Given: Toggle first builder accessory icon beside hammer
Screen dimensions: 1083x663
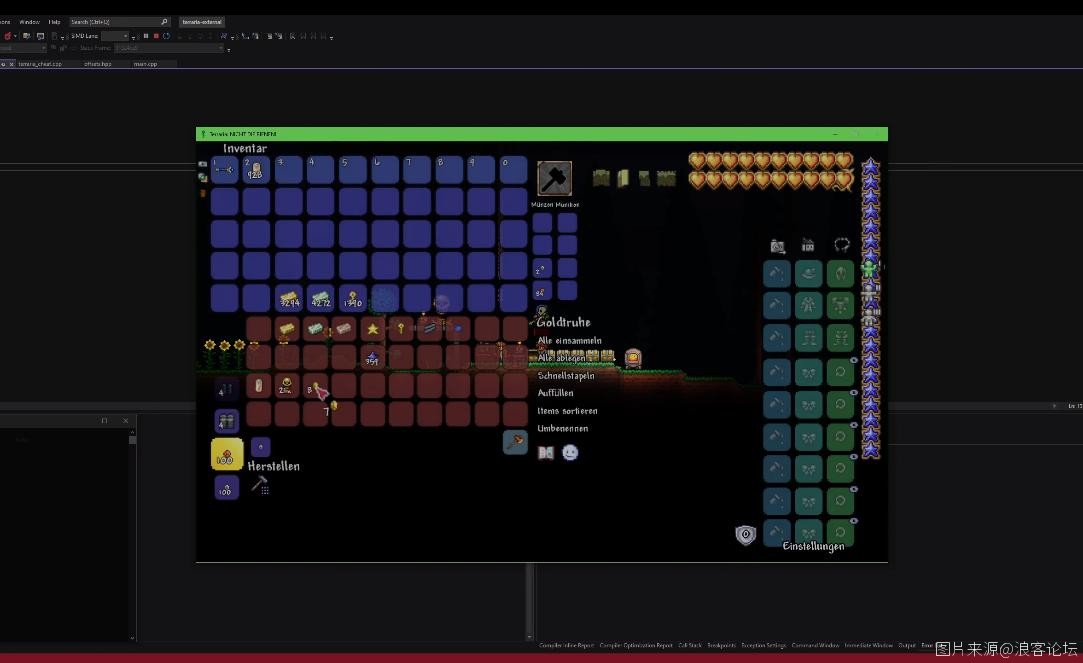Looking at the screenshot, I should 601,178.
